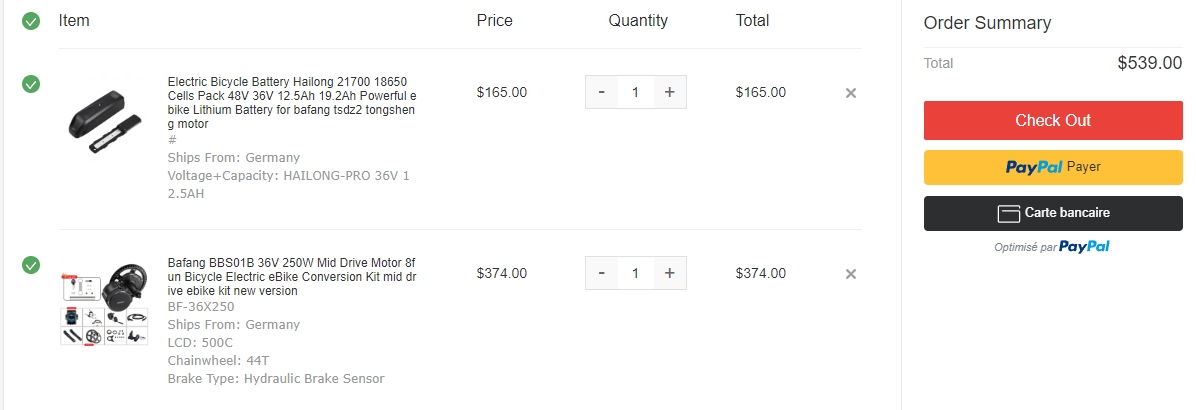
Task: Remove the Hailong battery from cart
Action: 851,93
